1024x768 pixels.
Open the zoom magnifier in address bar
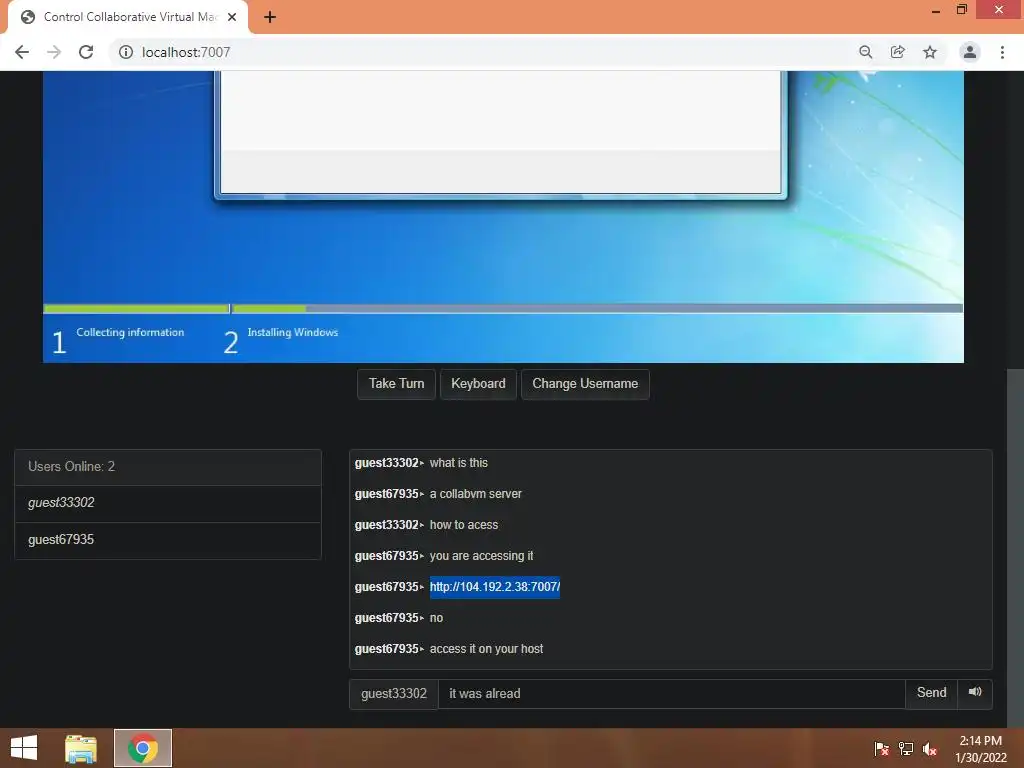point(865,52)
